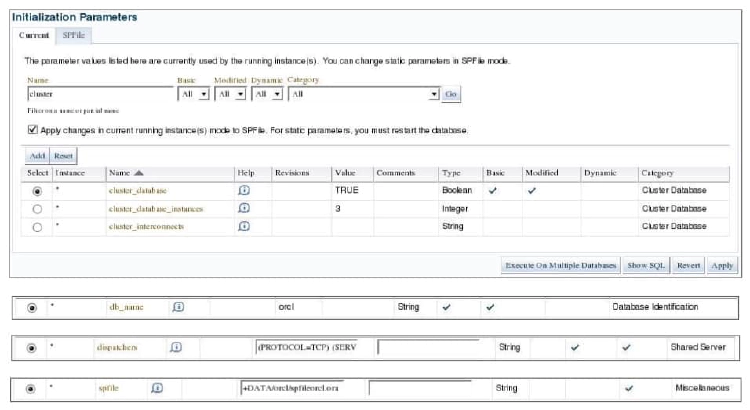Sort by Name column ascending arrow
750x410 pixels.
[139, 173]
